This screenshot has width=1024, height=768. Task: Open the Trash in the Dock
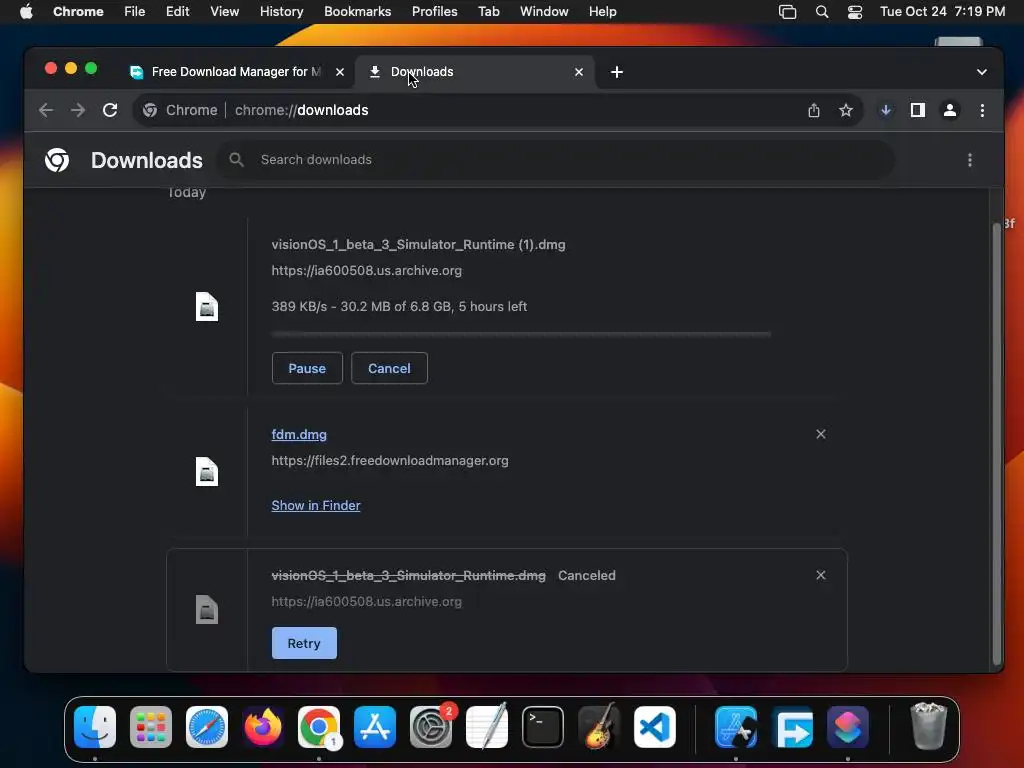[x=928, y=726]
